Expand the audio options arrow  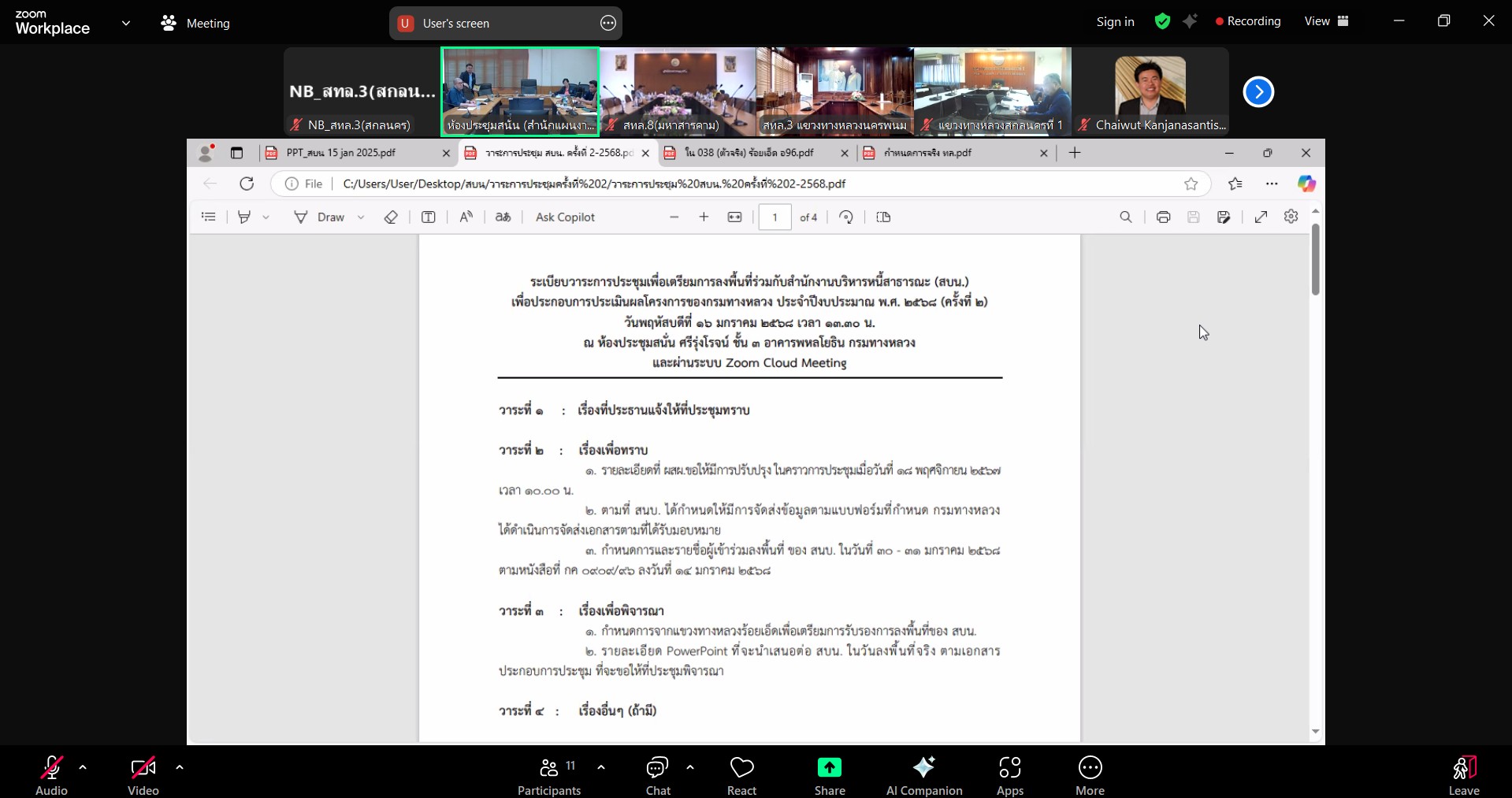pyautogui.click(x=83, y=767)
